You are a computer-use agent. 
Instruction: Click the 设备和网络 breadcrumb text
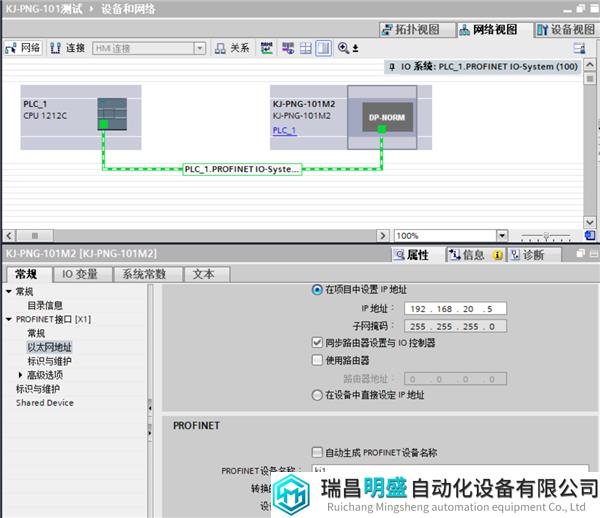click(128, 9)
